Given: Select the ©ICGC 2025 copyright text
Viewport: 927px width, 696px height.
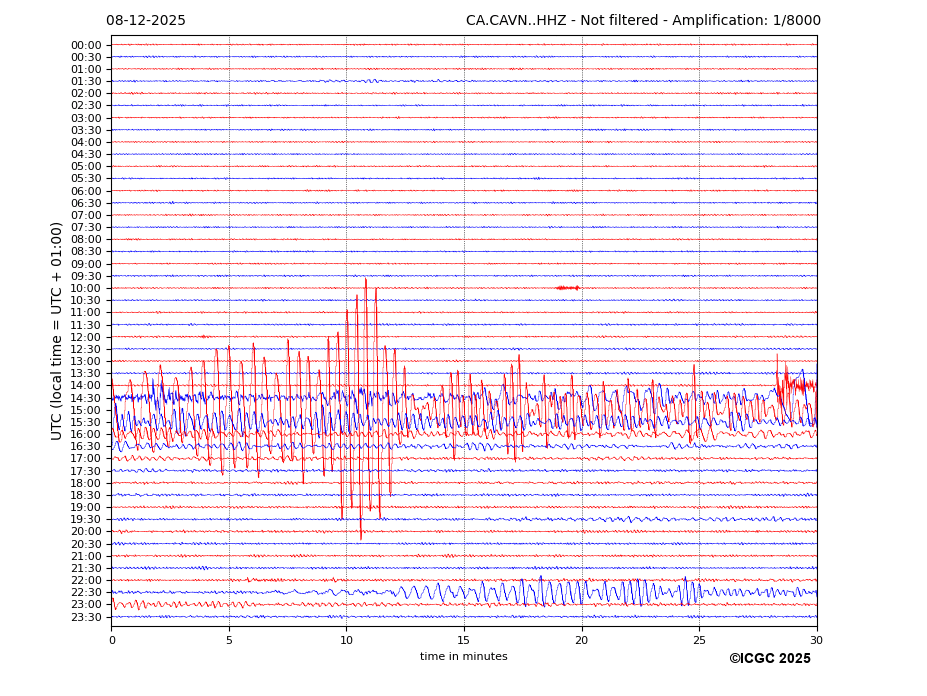Looking at the screenshot, I should pyautogui.click(x=769, y=659).
